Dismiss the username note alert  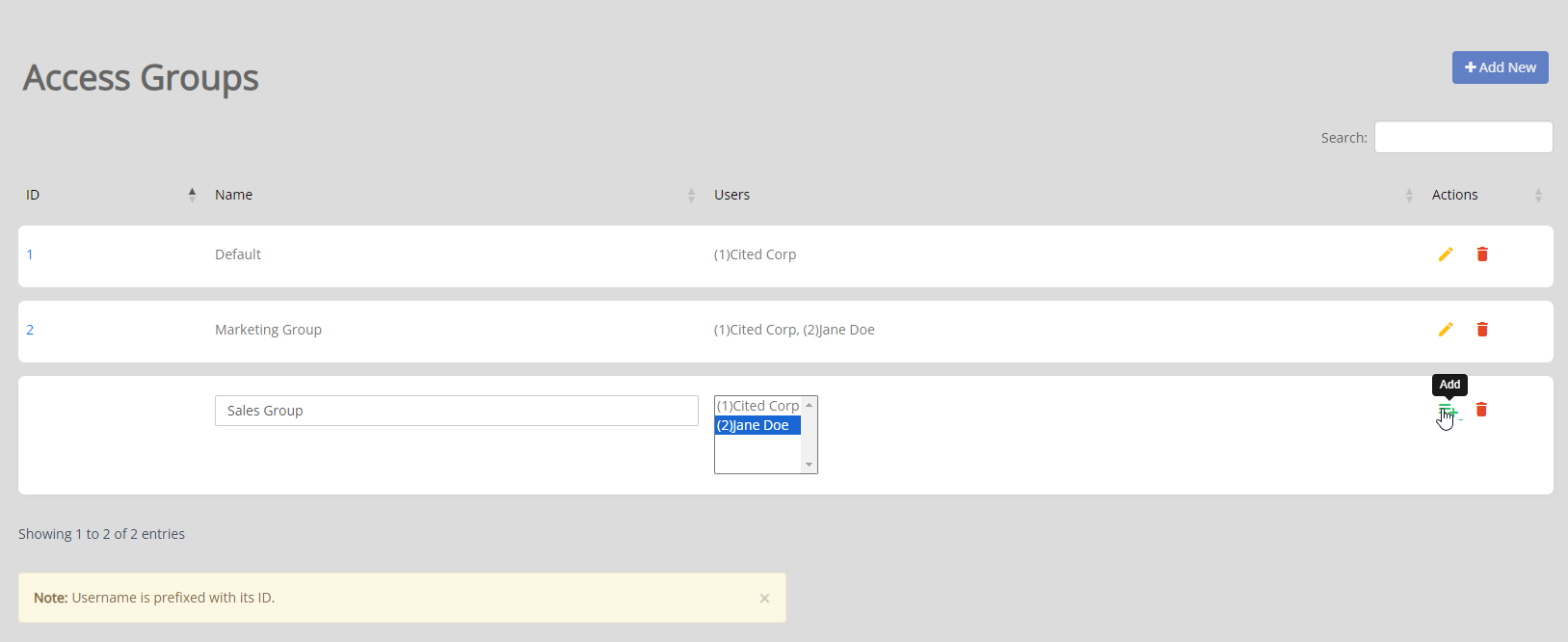coord(764,599)
